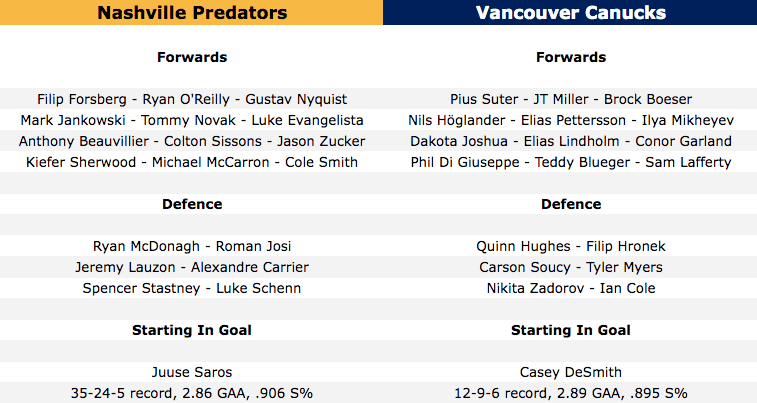
Task: Click goalie name Juuse Saros
Action: pyautogui.click(x=192, y=372)
